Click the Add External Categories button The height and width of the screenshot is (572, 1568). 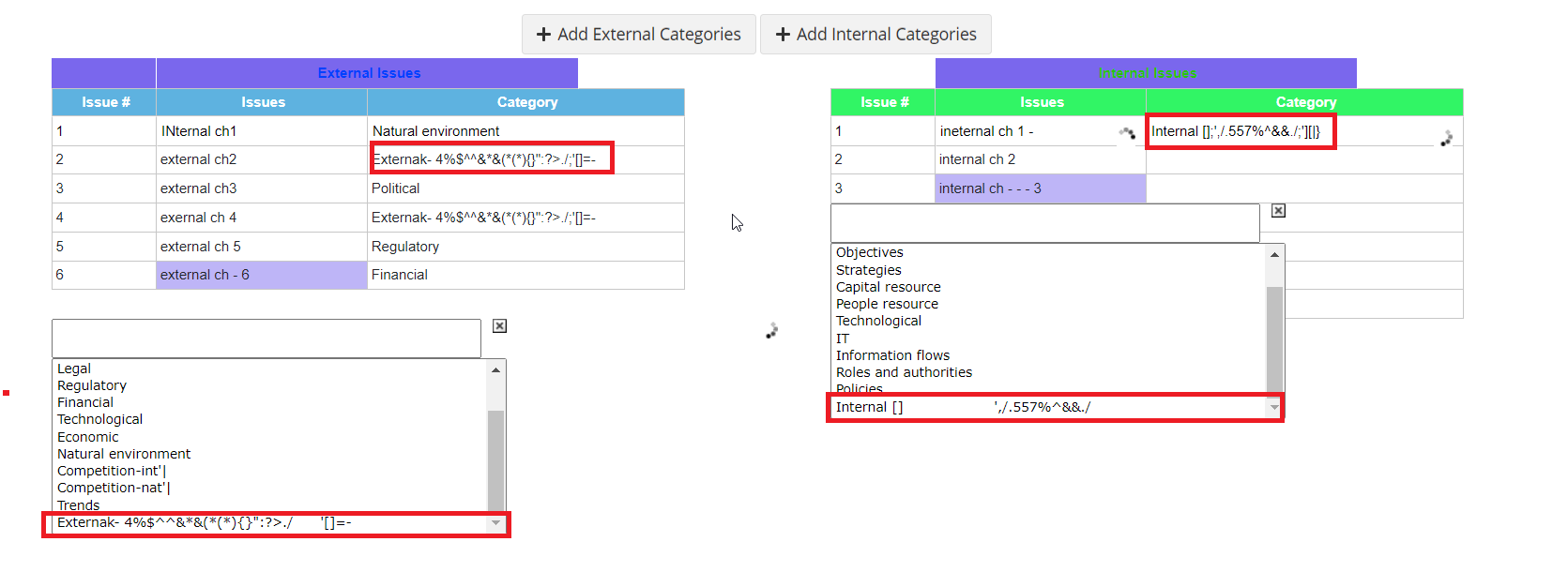click(638, 35)
